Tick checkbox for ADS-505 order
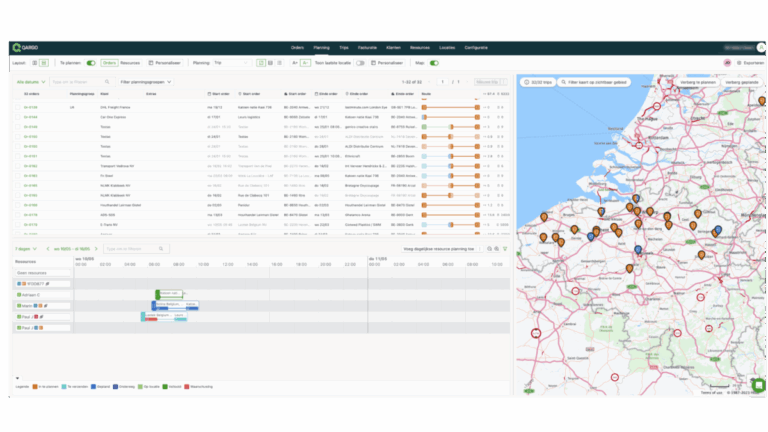 18,215
